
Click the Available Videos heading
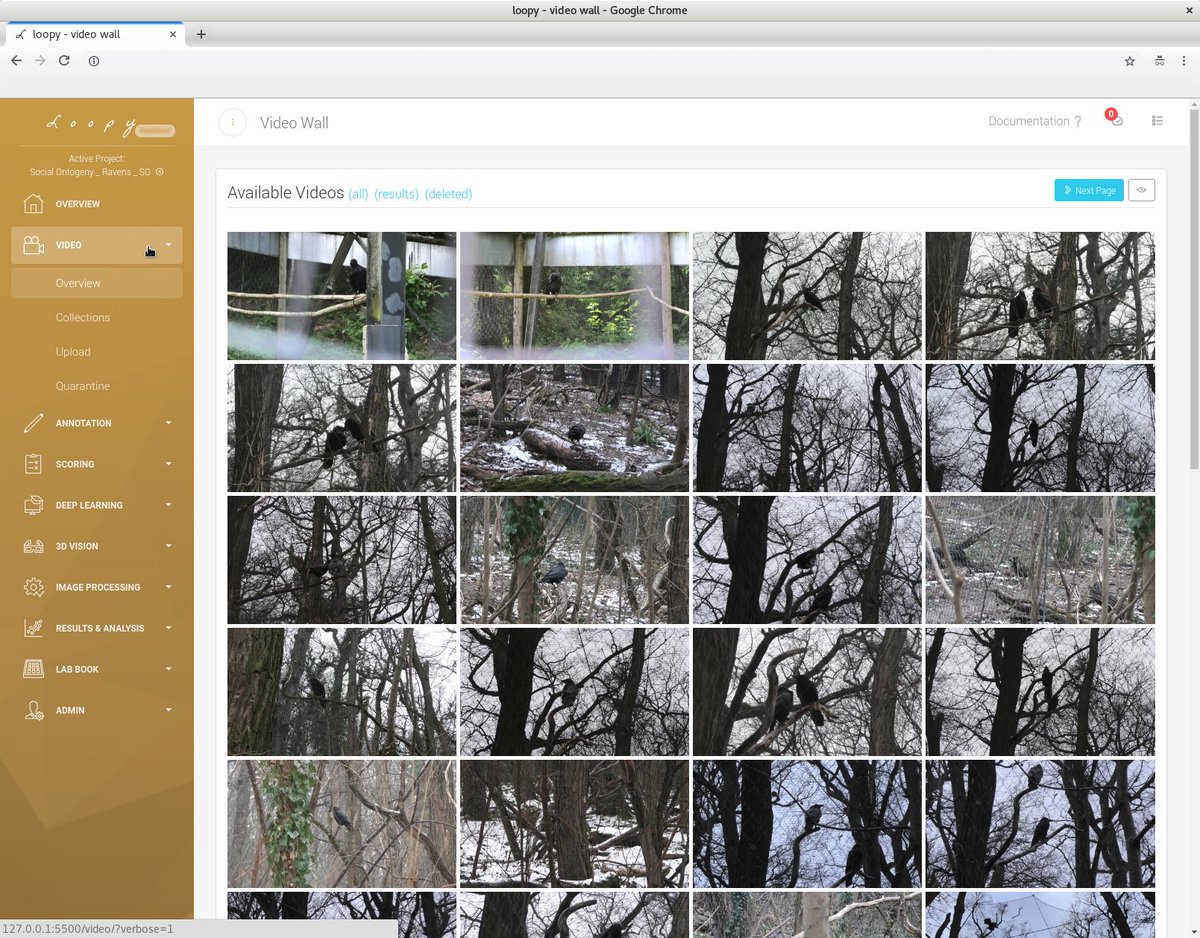tap(285, 193)
